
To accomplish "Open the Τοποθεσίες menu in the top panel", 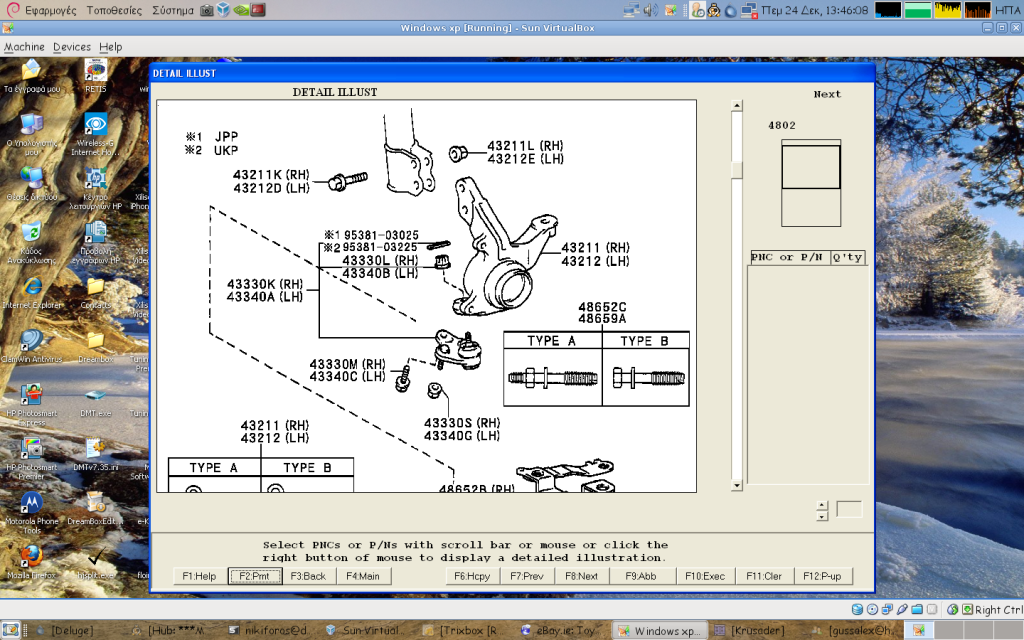I will (x=114, y=10).
